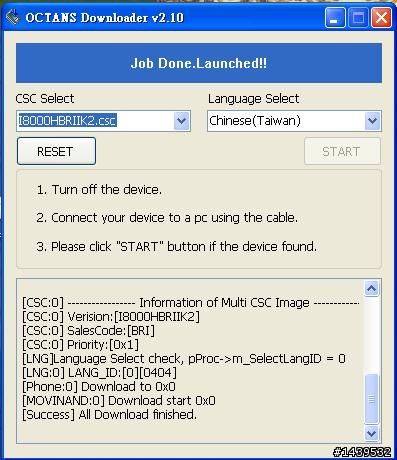Click the OCTANS Downloader title bar app icon
The width and height of the screenshot is (397, 460).
coord(13,17)
